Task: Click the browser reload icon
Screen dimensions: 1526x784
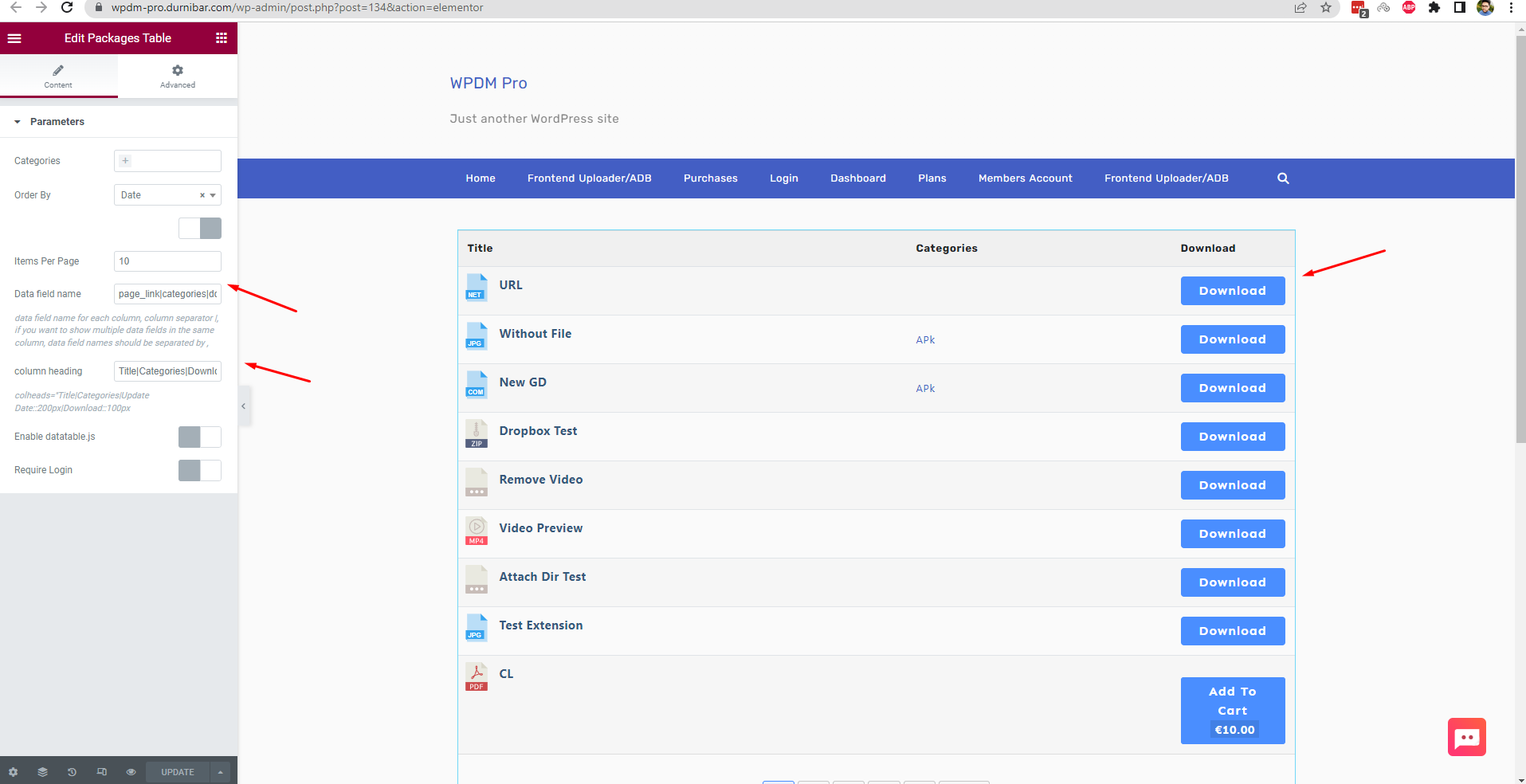Action: coord(67,7)
